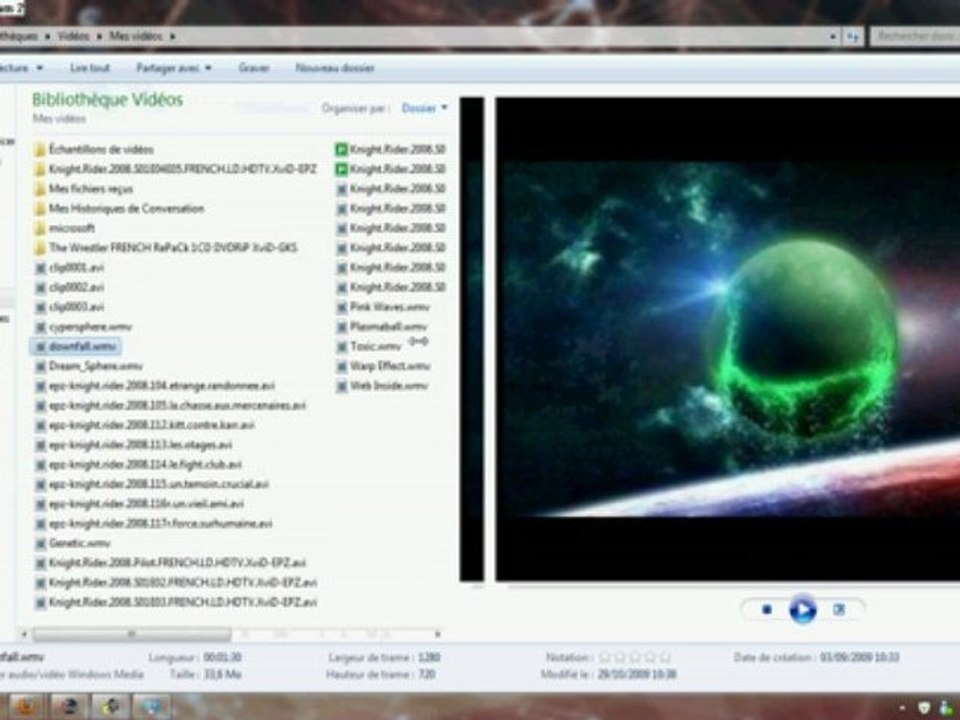Open folder Knight.Rider.2008.S01E04E05.FRENCH.LD.HDTV.XviD-EPZ
The width and height of the screenshot is (960, 720).
182,169
